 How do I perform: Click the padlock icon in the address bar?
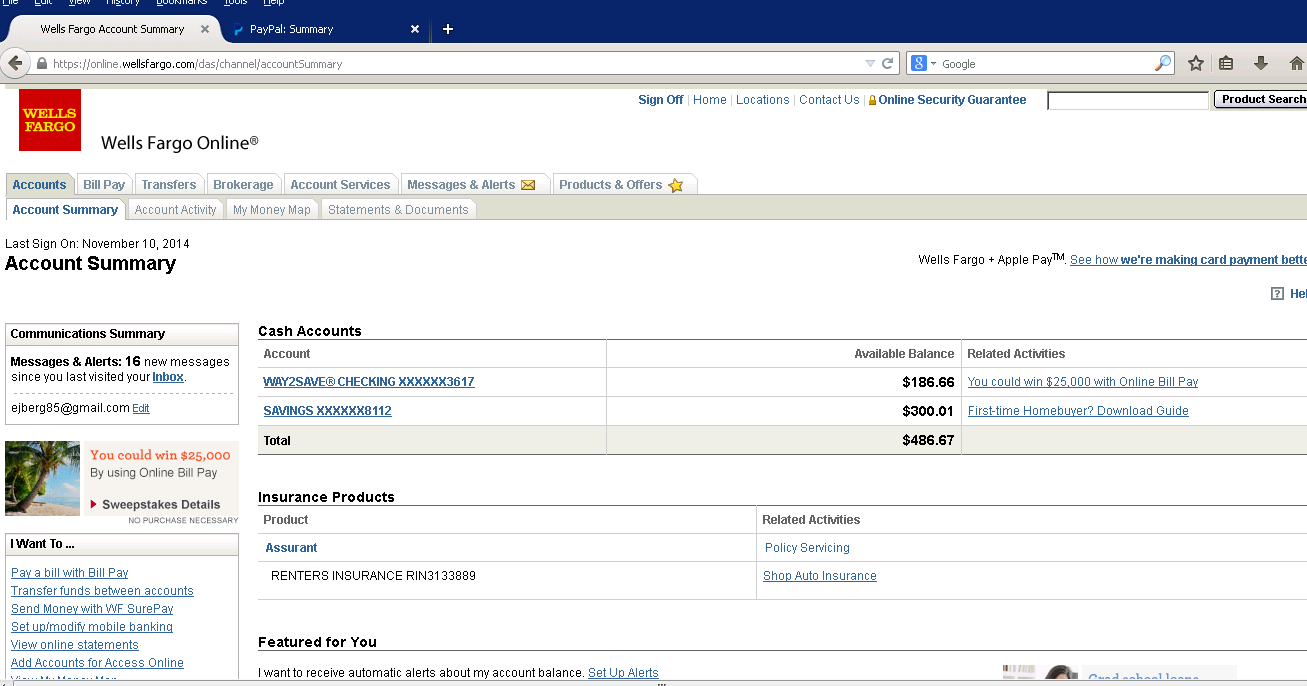pos(42,63)
